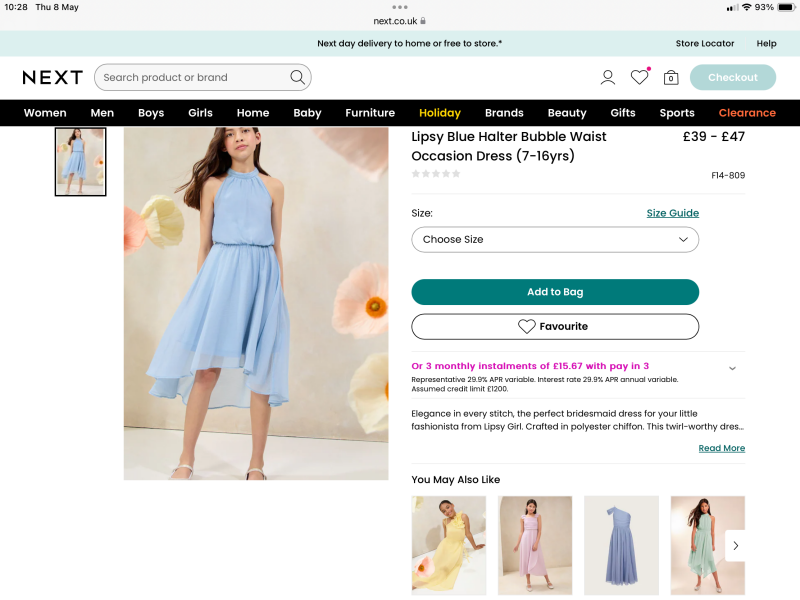Click the main blue dress product image
This screenshot has height=600, width=800.
256,304
